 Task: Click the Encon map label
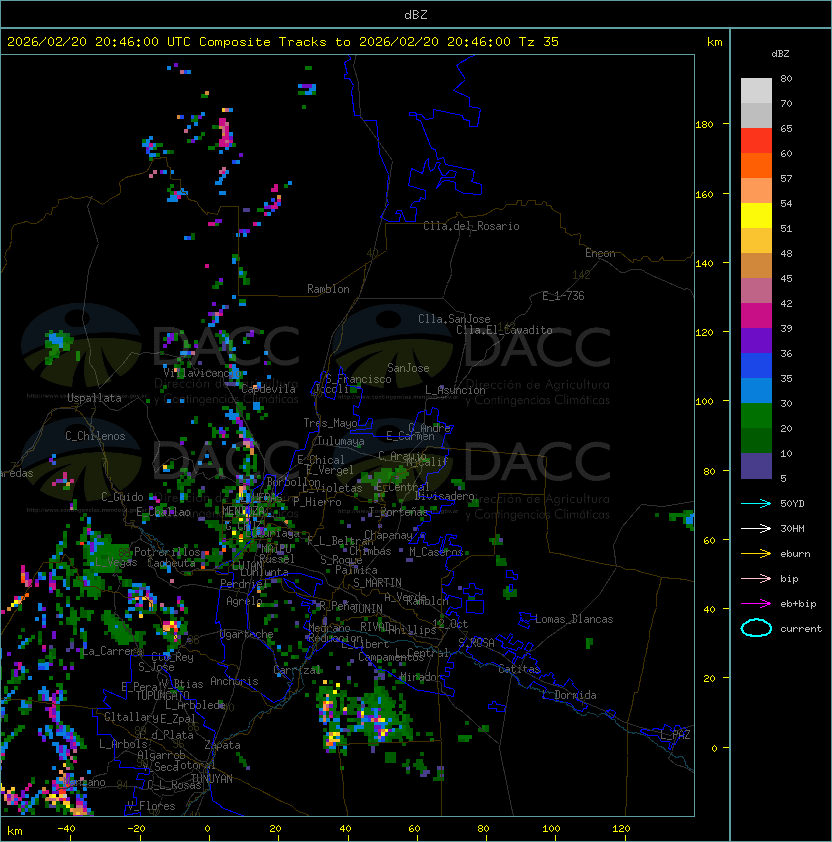pyautogui.click(x=600, y=253)
